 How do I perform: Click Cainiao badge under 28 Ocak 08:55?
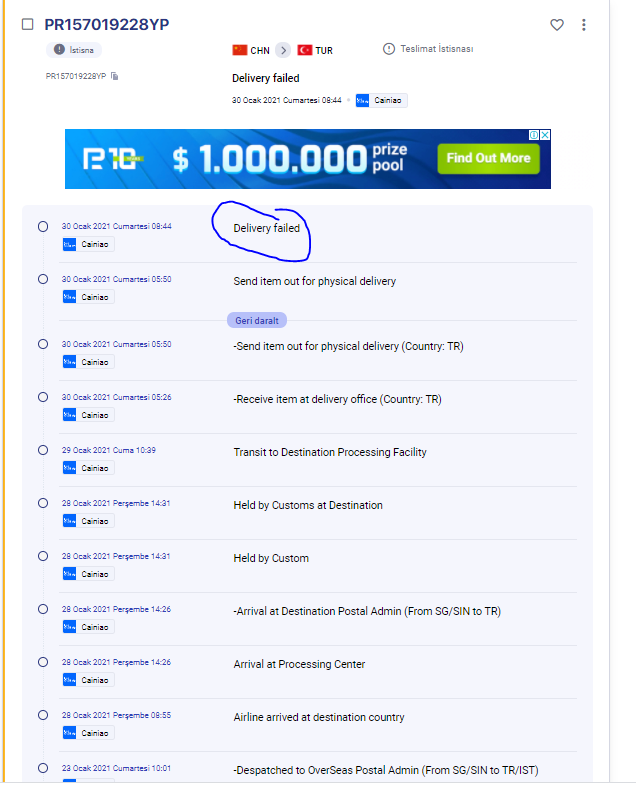click(x=88, y=732)
